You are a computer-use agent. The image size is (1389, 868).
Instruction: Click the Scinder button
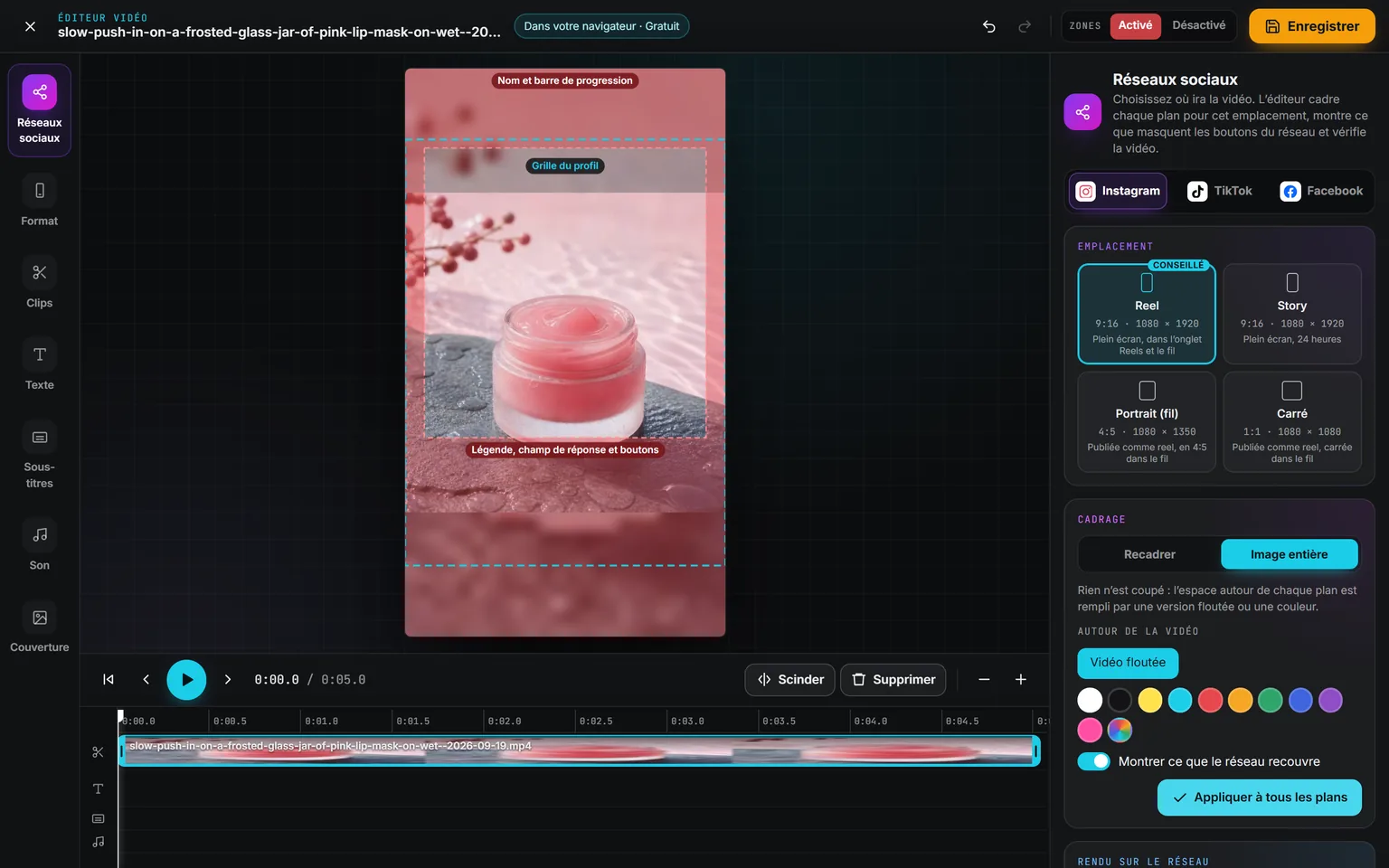[791, 680]
